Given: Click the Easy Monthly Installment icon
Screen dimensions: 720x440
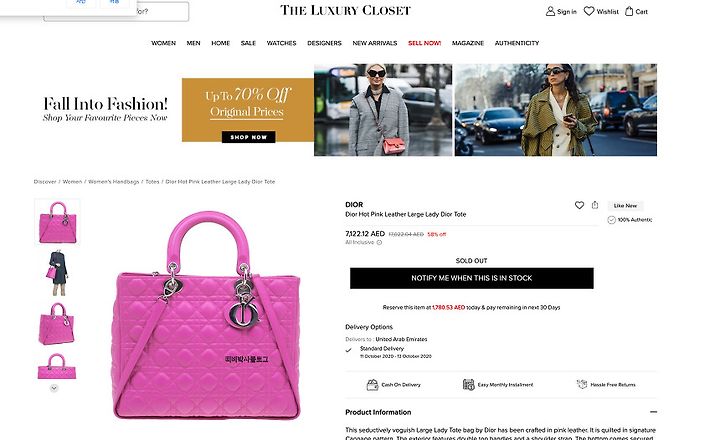Looking at the screenshot, I should (468, 385).
